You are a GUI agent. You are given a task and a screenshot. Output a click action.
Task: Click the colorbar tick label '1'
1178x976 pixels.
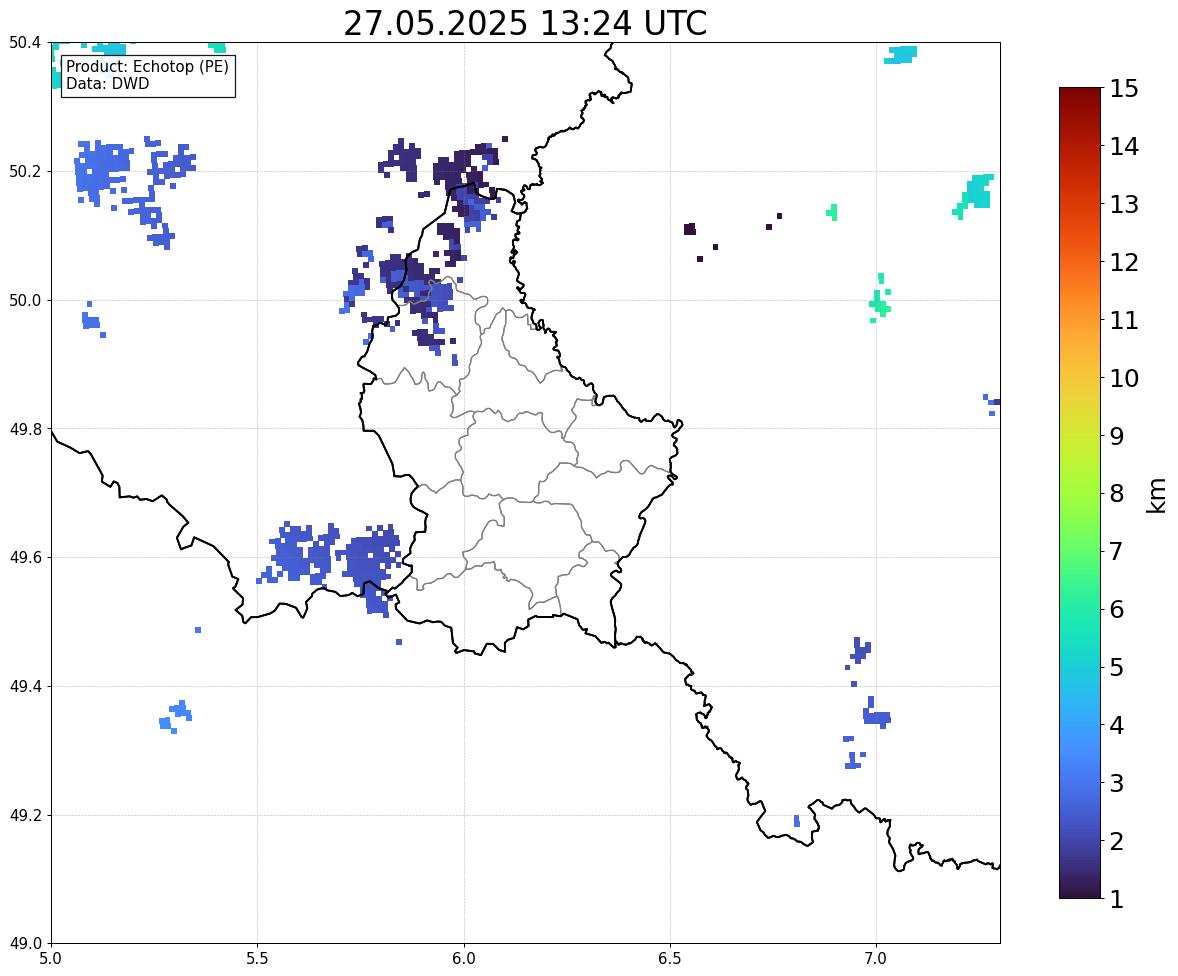pyautogui.click(x=1117, y=899)
